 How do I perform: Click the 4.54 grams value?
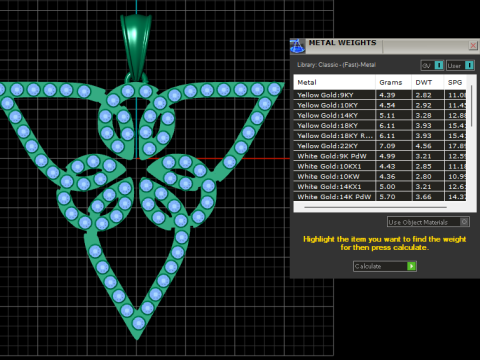point(387,105)
